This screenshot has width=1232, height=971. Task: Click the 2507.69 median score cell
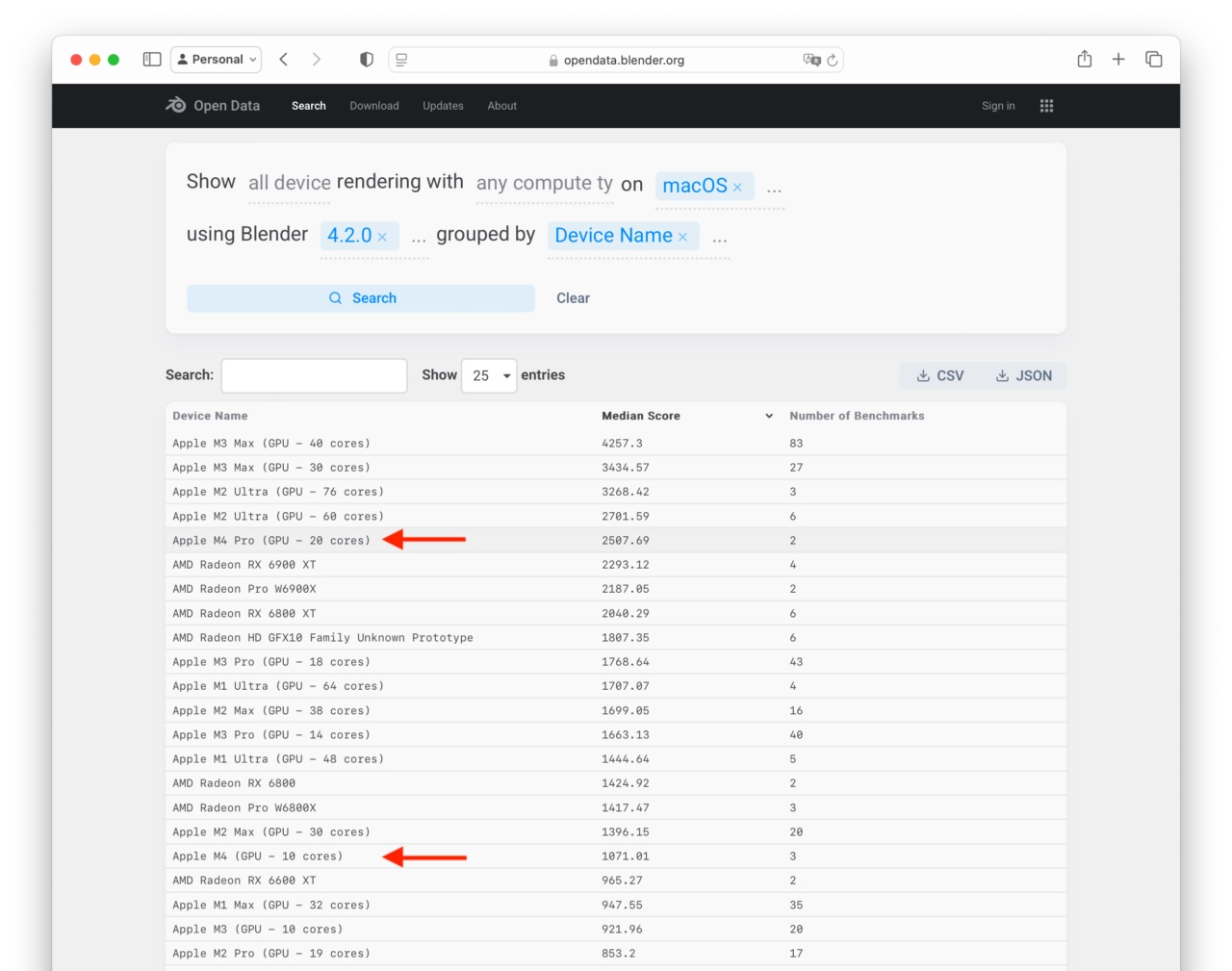click(x=626, y=541)
